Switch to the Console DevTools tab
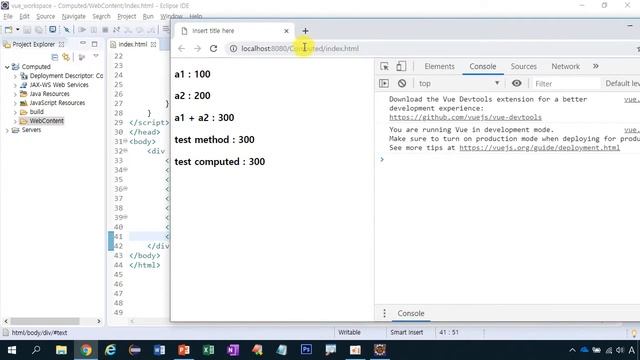 pos(482,66)
